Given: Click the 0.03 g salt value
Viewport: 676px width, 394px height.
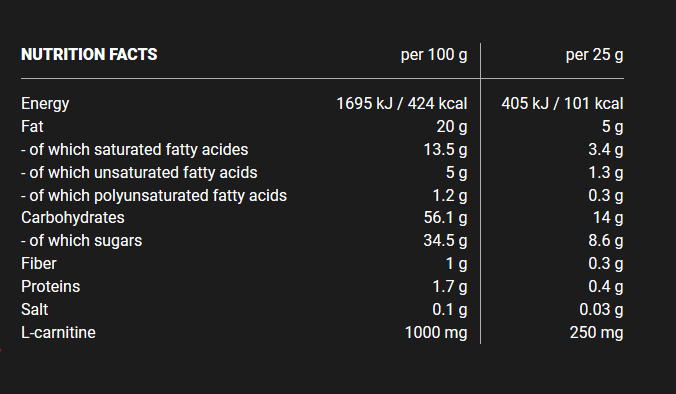Looking at the screenshot, I should [x=601, y=310].
